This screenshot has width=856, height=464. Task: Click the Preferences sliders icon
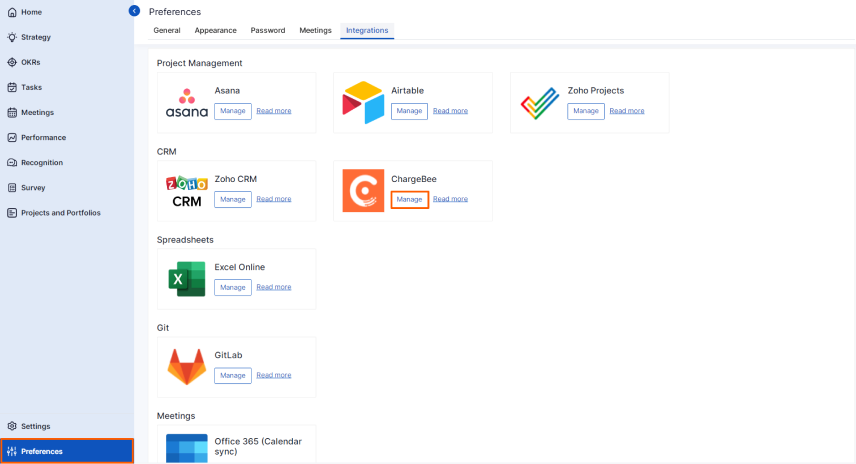(x=12, y=451)
